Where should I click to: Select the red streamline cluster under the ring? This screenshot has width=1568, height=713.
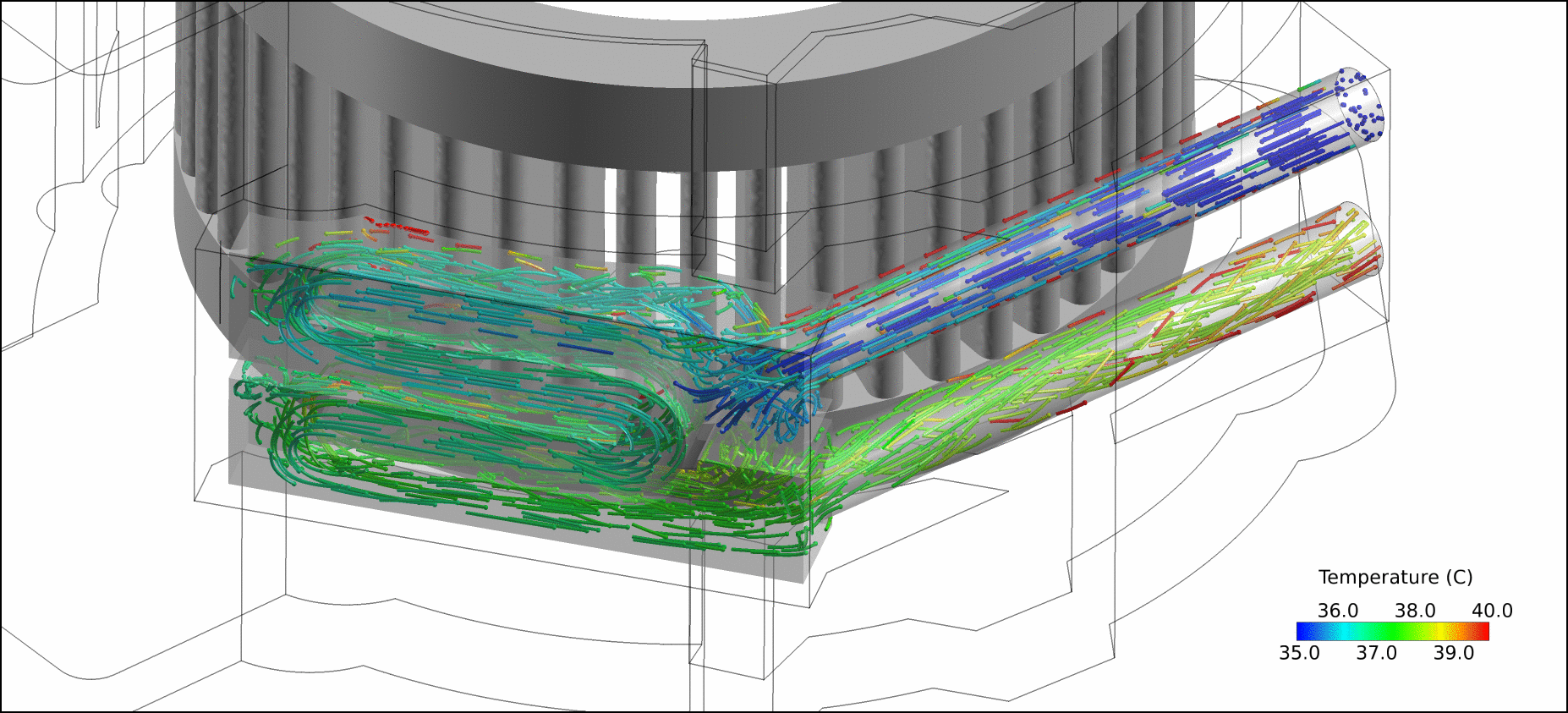397,227
